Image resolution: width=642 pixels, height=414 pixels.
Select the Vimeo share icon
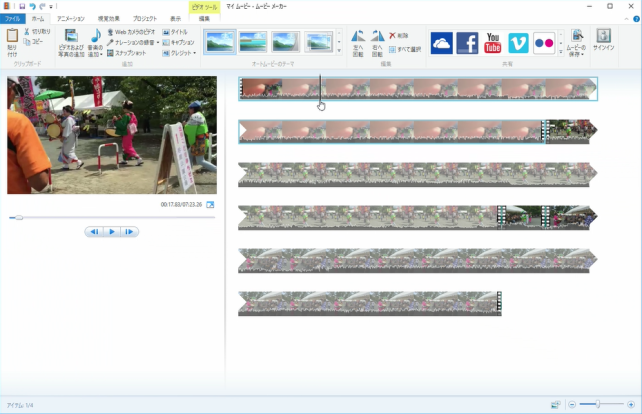tap(519, 43)
